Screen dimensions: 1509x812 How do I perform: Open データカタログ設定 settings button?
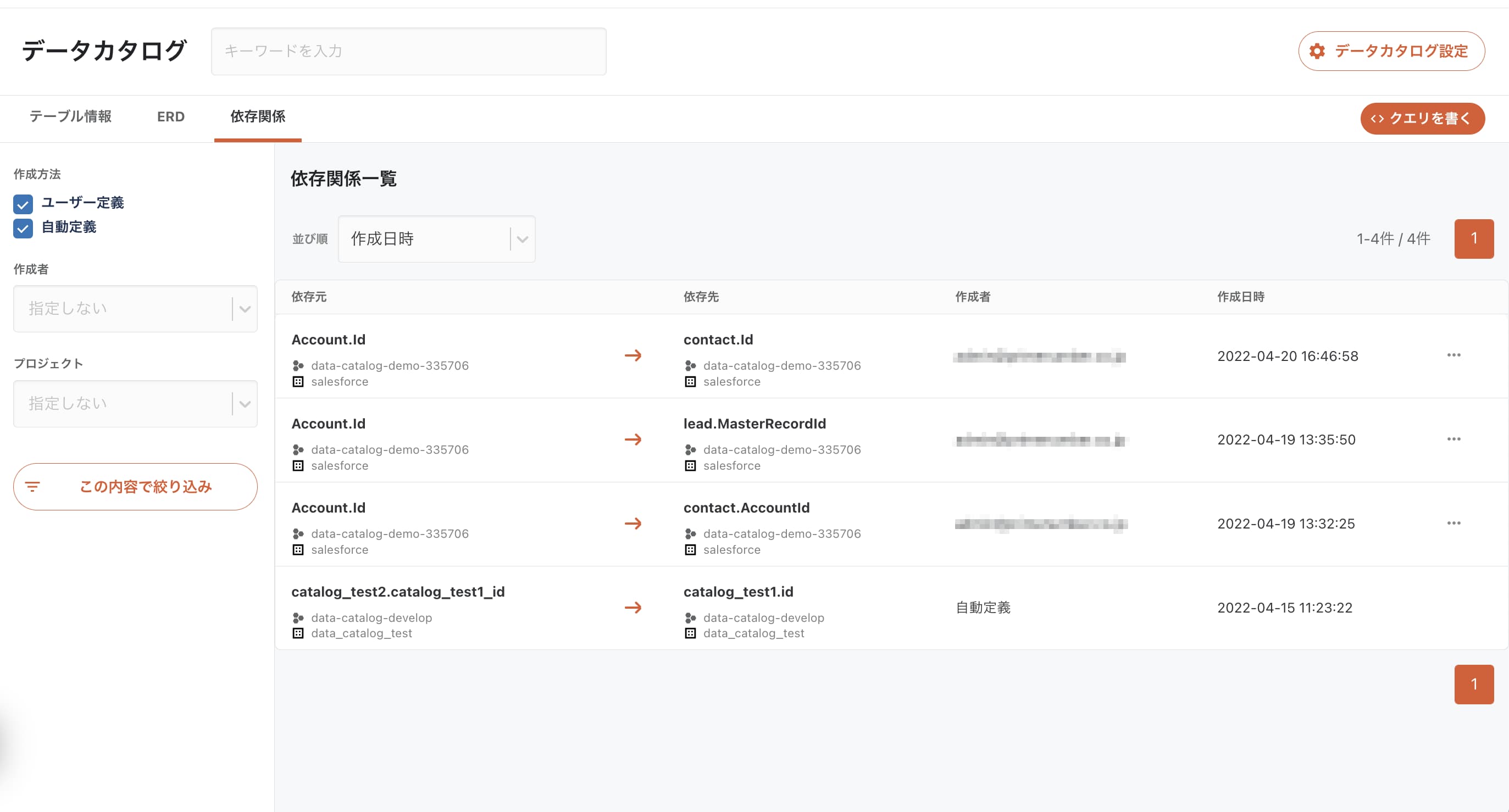pos(1391,51)
